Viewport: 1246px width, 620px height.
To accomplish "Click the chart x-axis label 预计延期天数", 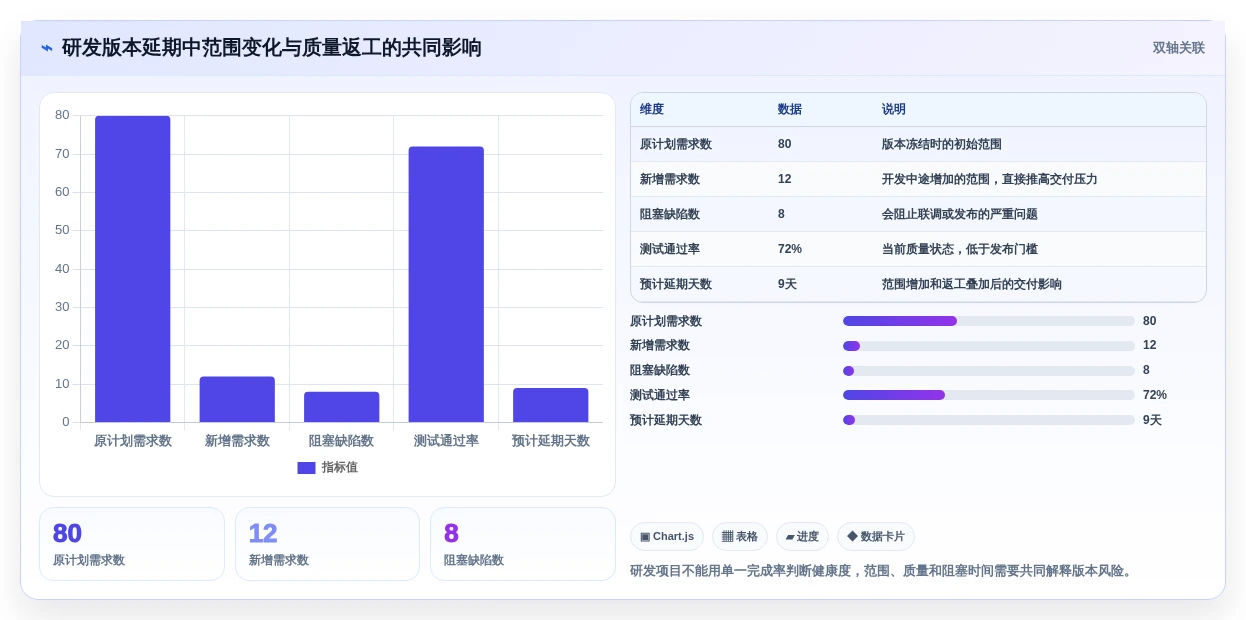I will [551, 441].
